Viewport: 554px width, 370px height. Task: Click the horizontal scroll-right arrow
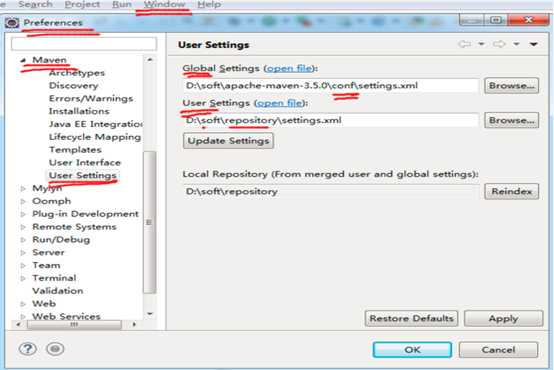[x=134, y=324]
